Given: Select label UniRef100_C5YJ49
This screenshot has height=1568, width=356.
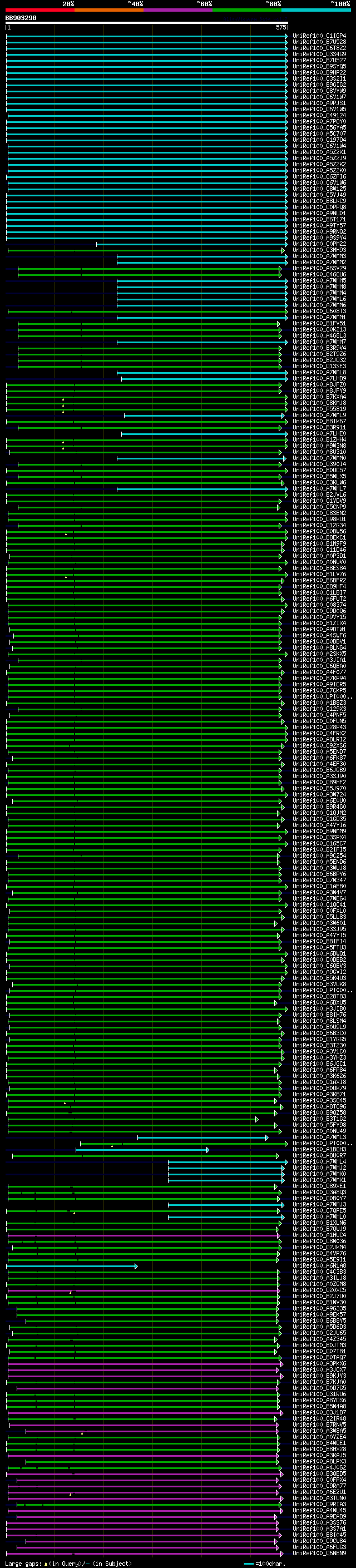Looking at the screenshot, I should [319, 195].
